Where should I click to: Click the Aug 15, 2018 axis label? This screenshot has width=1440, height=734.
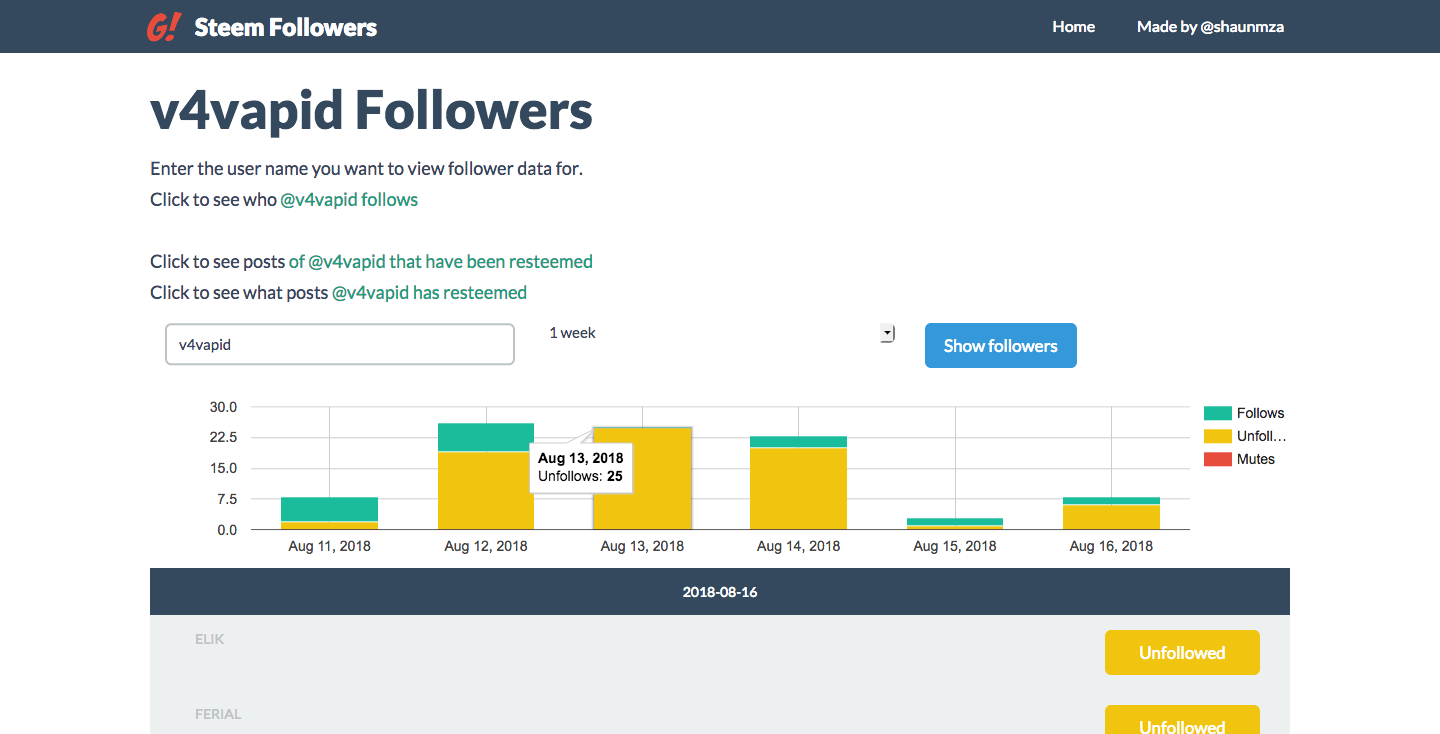[955, 546]
